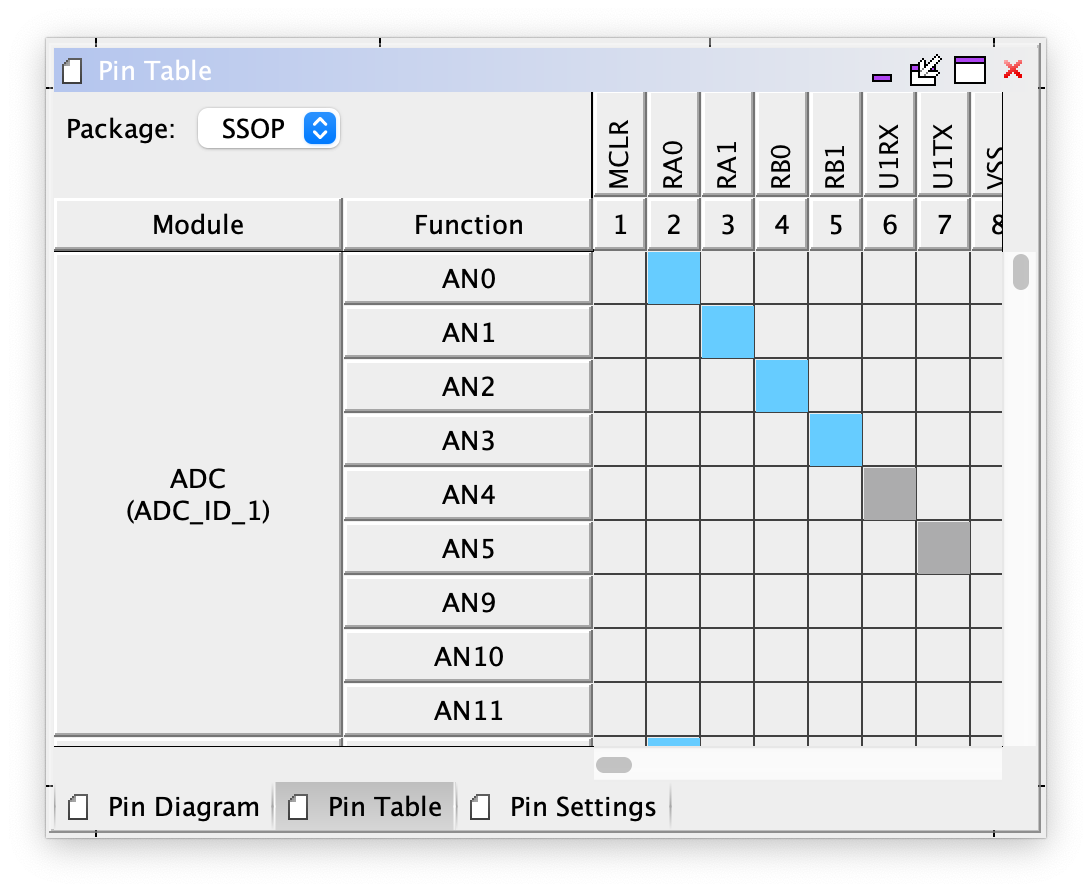Toggle AN3 assignment on pin 5
Viewport: 1092px width, 892px height.
click(835, 441)
